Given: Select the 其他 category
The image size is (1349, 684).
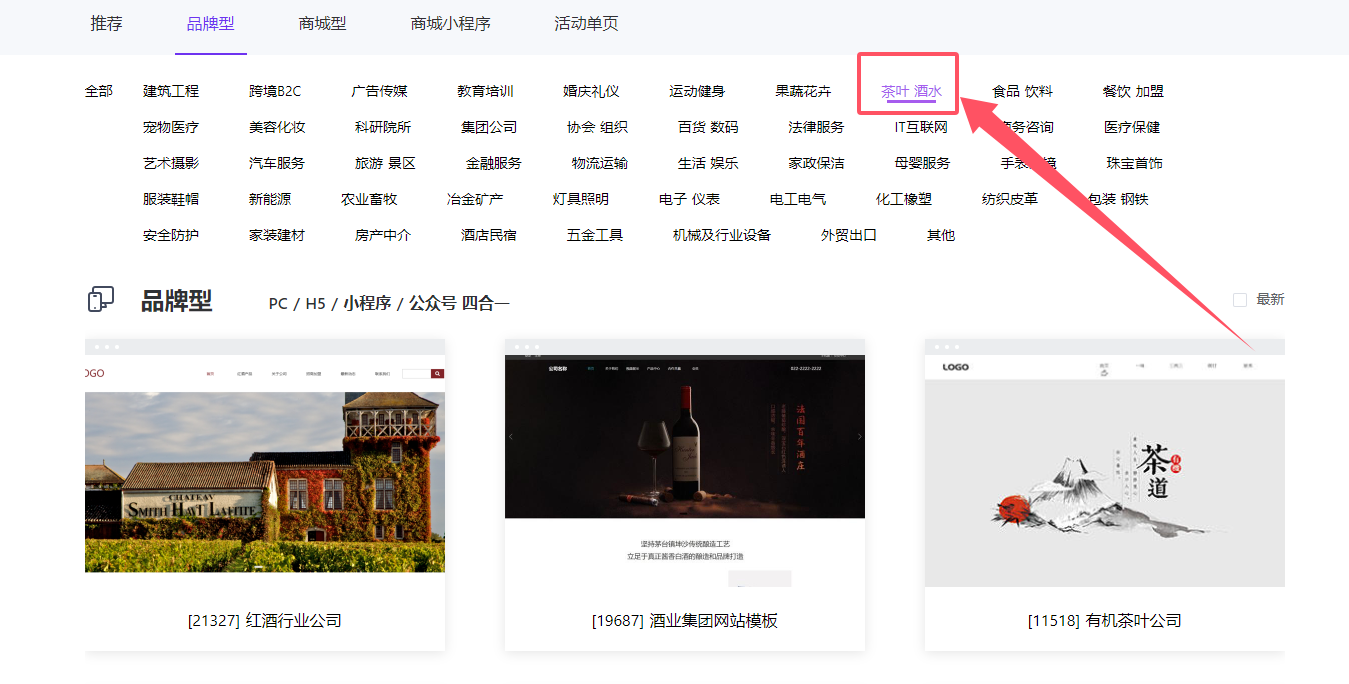Looking at the screenshot, I should tap(941, 235).
